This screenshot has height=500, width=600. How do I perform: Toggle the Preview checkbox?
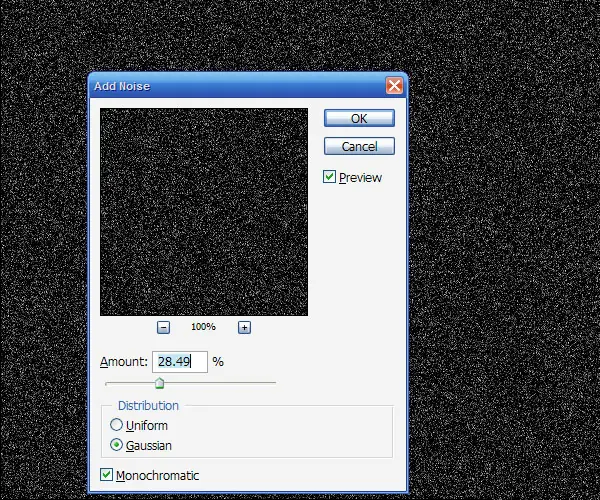coord(329,177)
